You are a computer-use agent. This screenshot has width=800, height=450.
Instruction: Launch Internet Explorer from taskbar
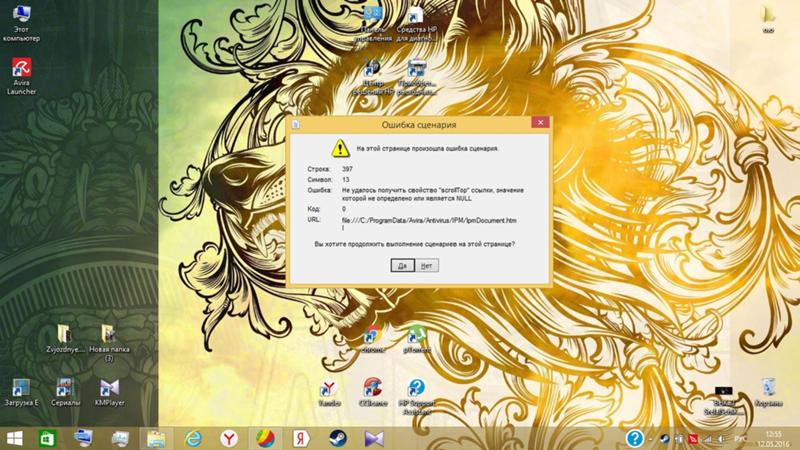(193, 438)
